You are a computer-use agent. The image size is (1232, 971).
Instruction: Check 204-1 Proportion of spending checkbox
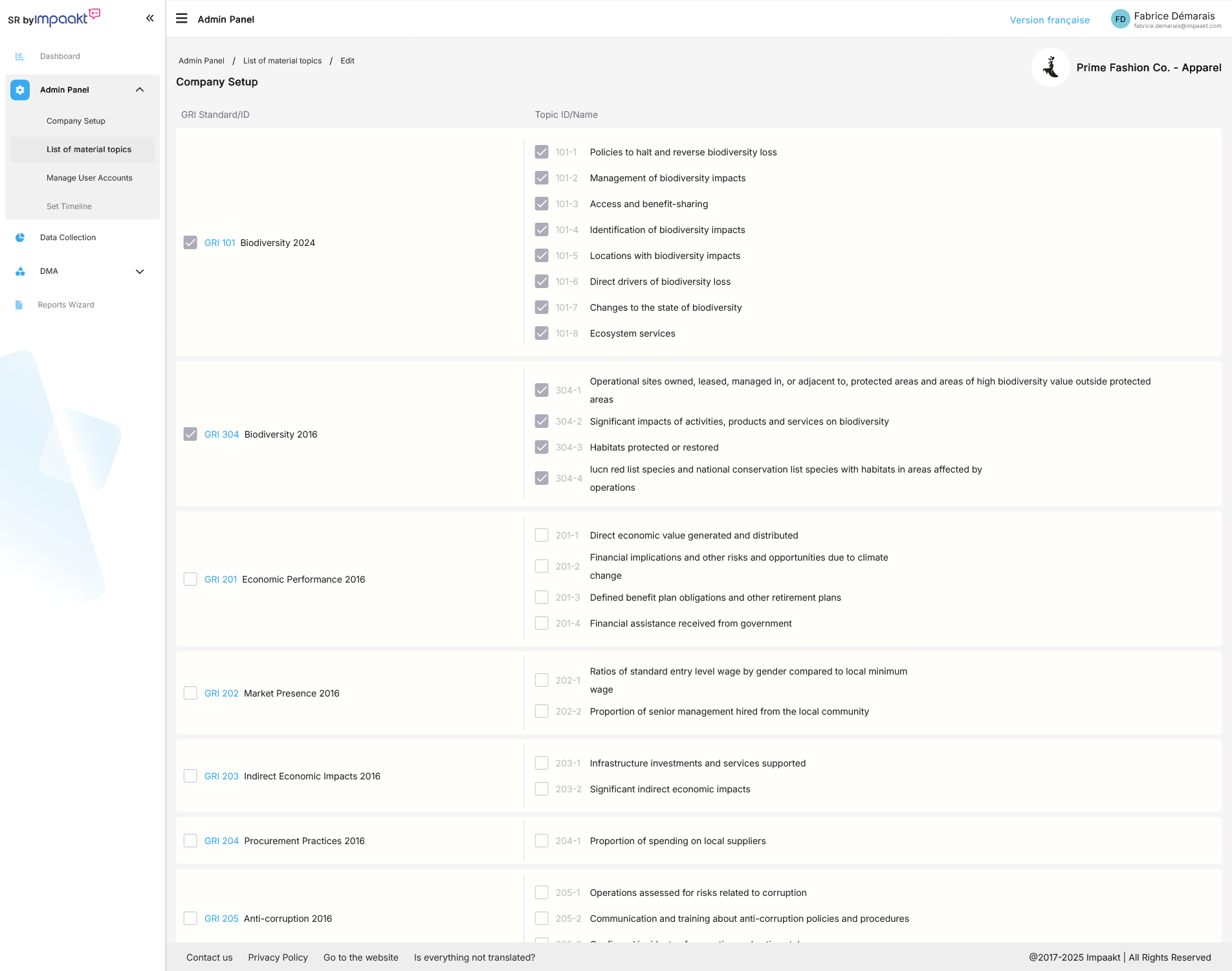click(542, 841)
